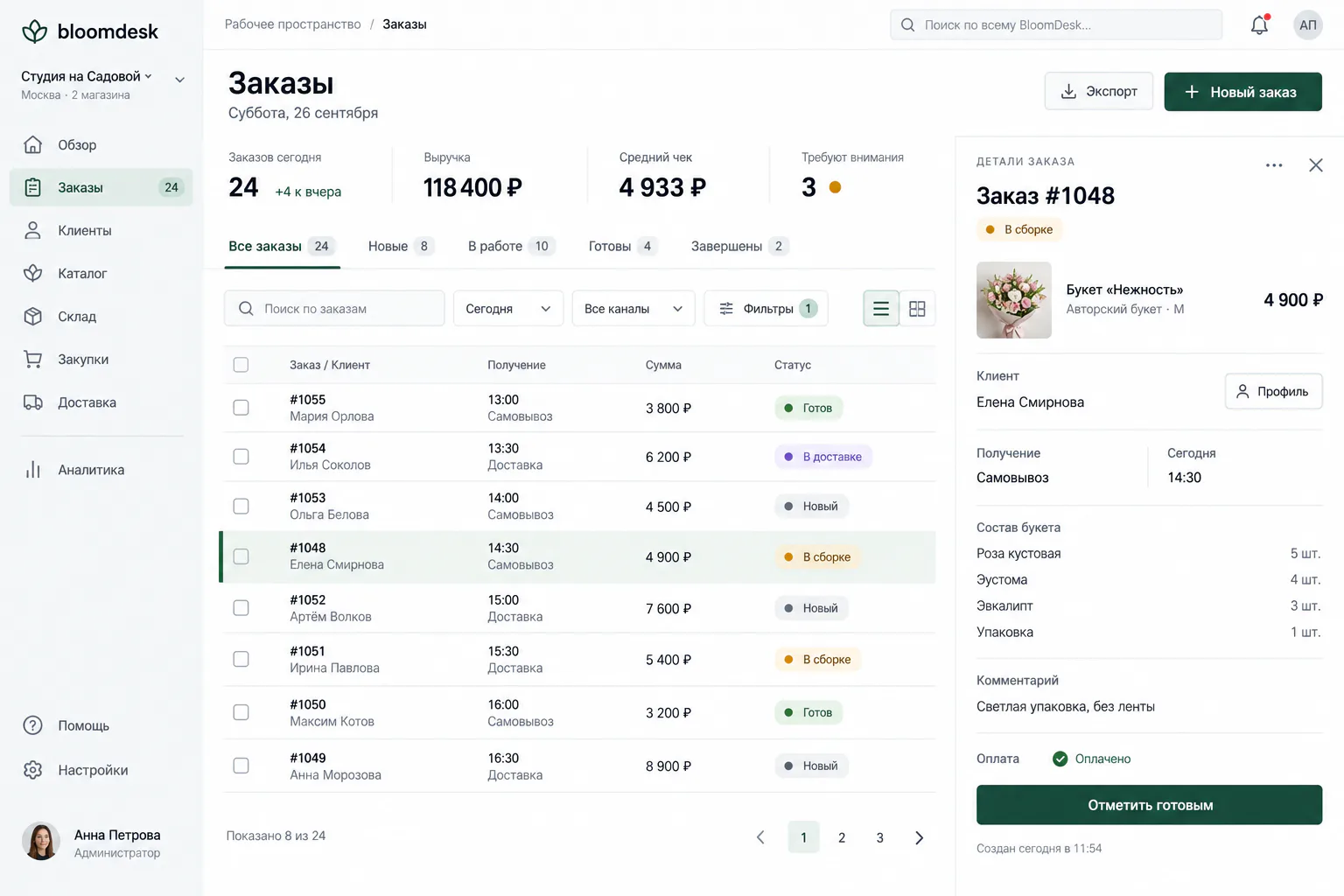Image resolution: width=1344 pixels, height=896 pixels.
Task: Focus the global BloomDesk search field
Action: click(x=1056, y=24)
